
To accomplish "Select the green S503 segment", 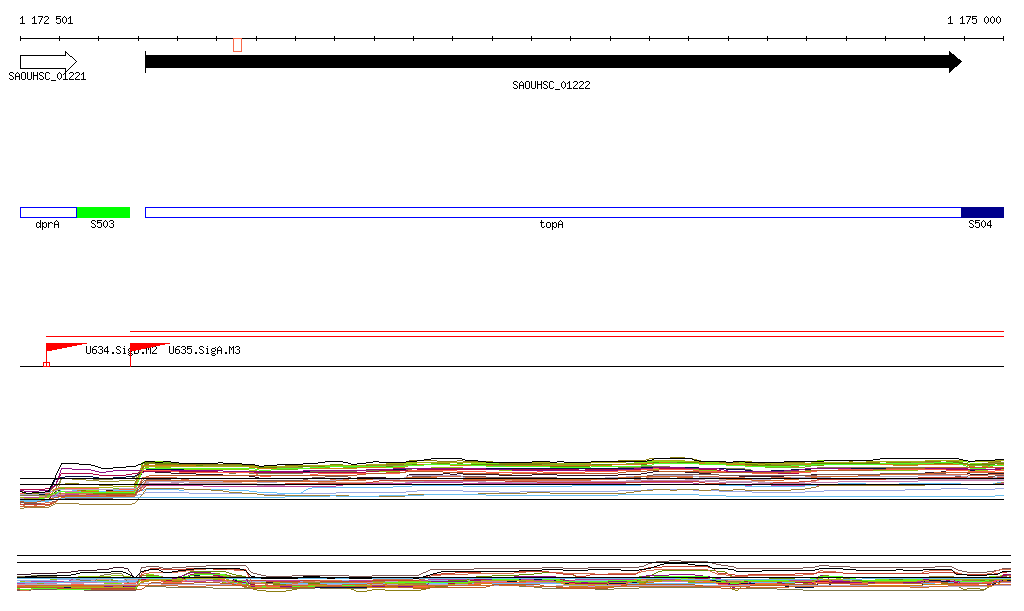I will click(x=103, y=212).
